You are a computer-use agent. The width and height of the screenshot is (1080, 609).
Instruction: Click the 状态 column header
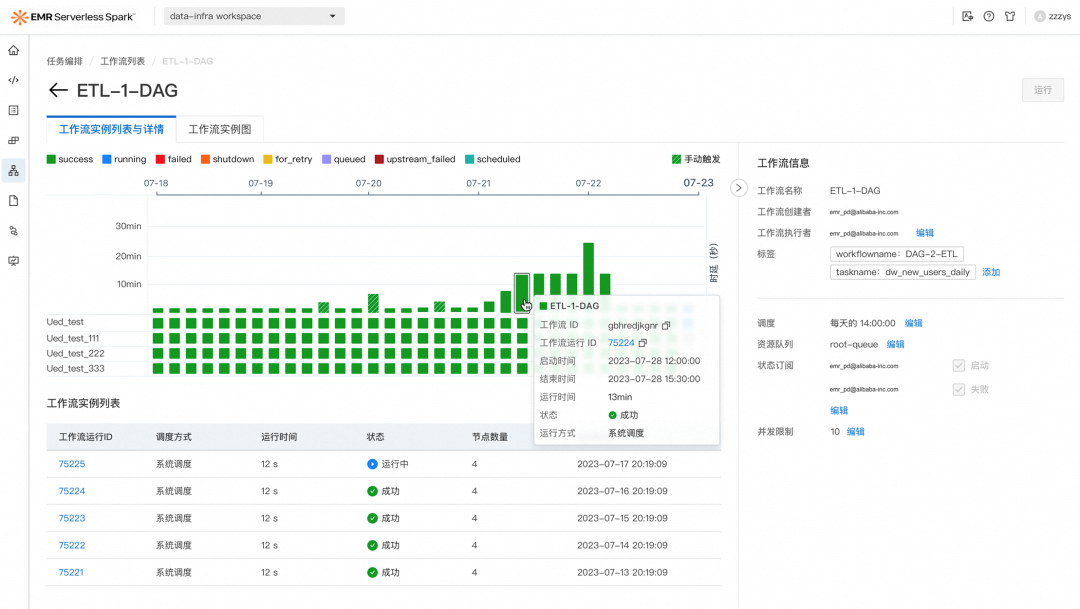click(x=375, y=437)
